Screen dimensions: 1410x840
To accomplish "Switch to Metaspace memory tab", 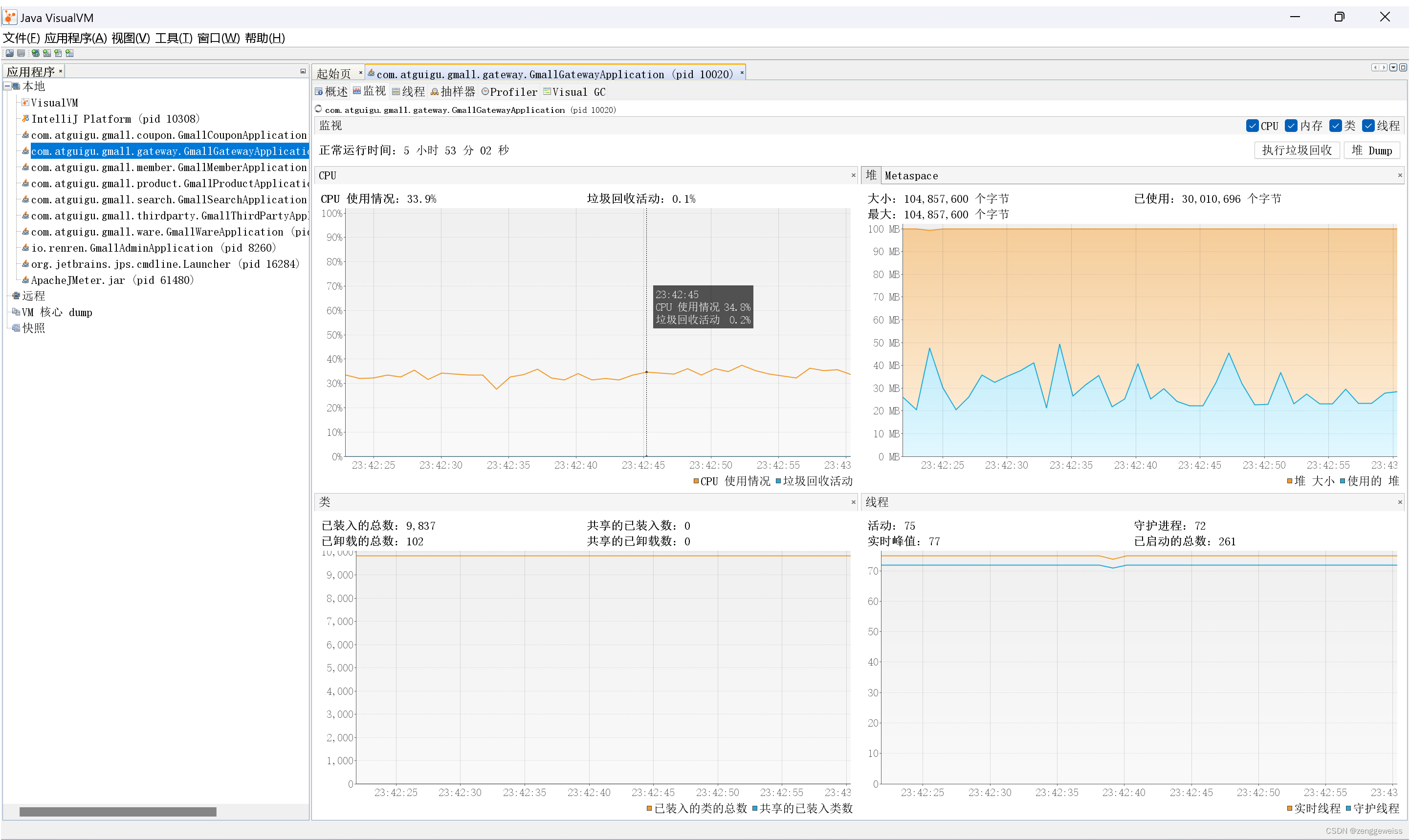I will [911, 175].
